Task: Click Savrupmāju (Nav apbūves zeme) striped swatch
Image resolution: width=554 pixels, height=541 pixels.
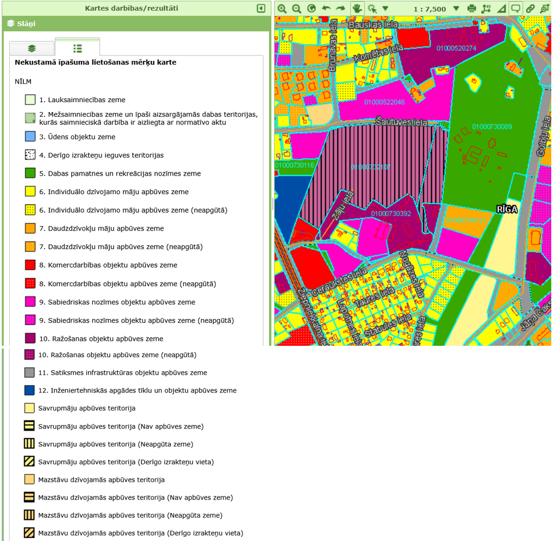Action: tap(29, 426)
